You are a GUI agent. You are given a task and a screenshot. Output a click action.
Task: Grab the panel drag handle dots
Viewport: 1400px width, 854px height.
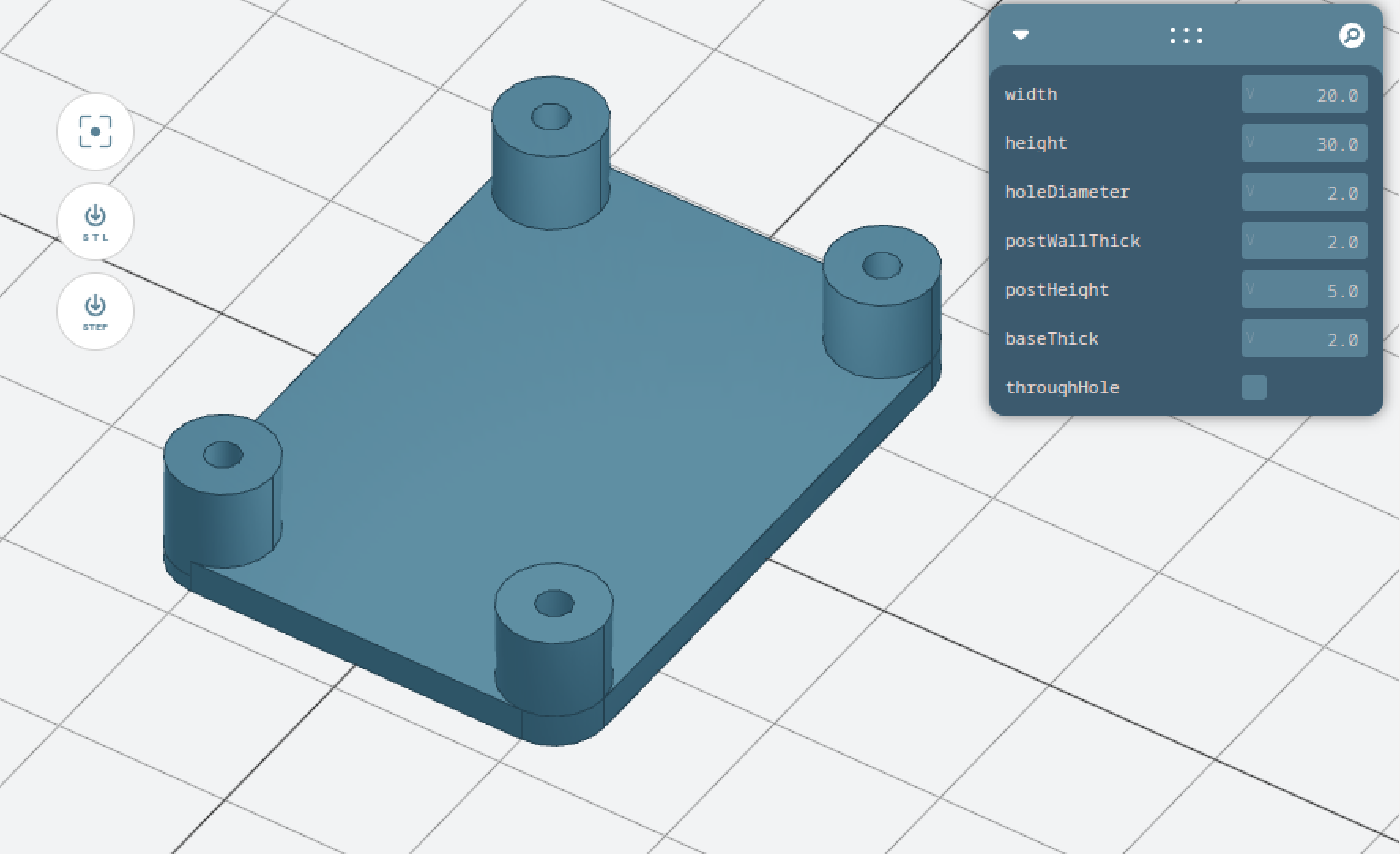pos(1186,35)
